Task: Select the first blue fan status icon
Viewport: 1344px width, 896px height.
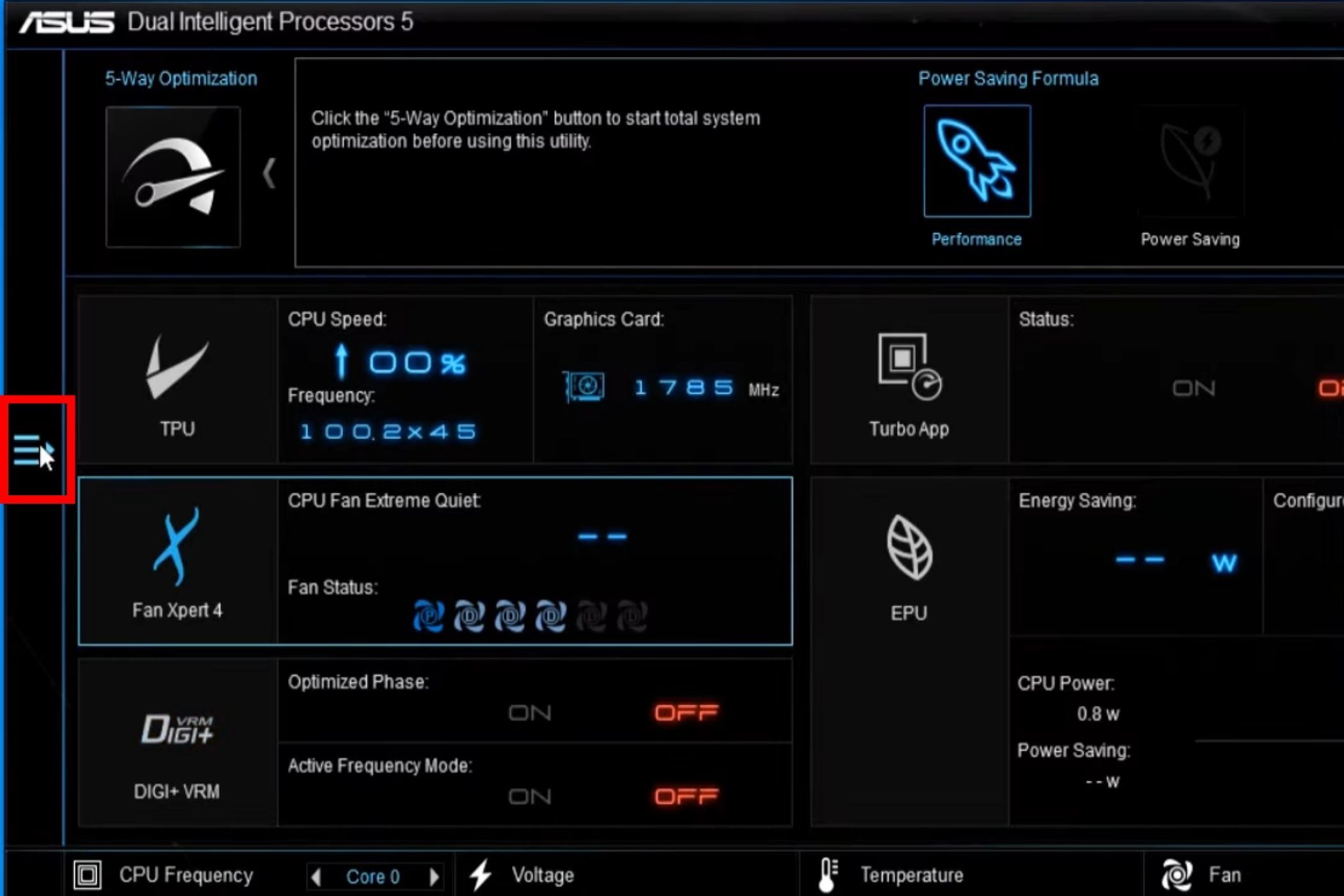Action: 429,616
